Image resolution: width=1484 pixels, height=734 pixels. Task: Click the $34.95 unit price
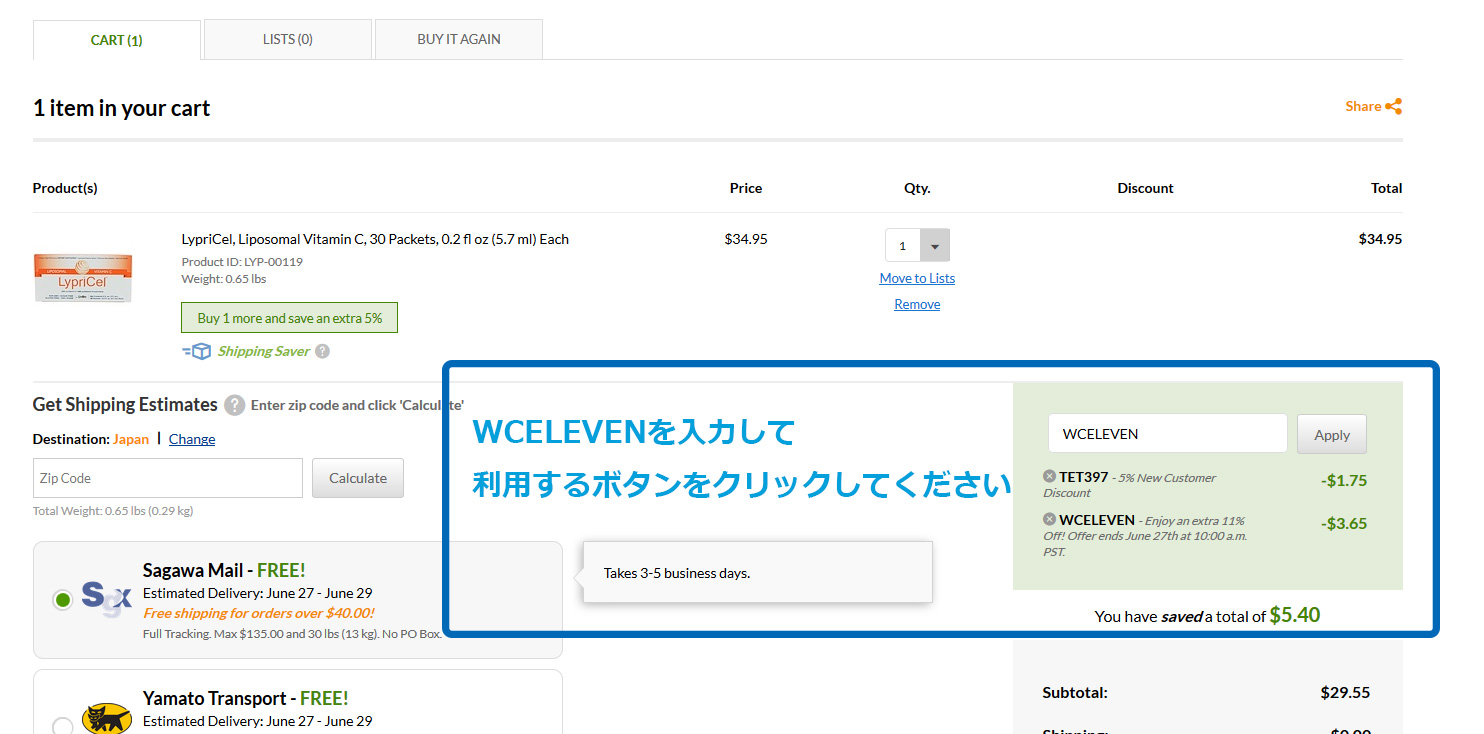pos(746,239)
